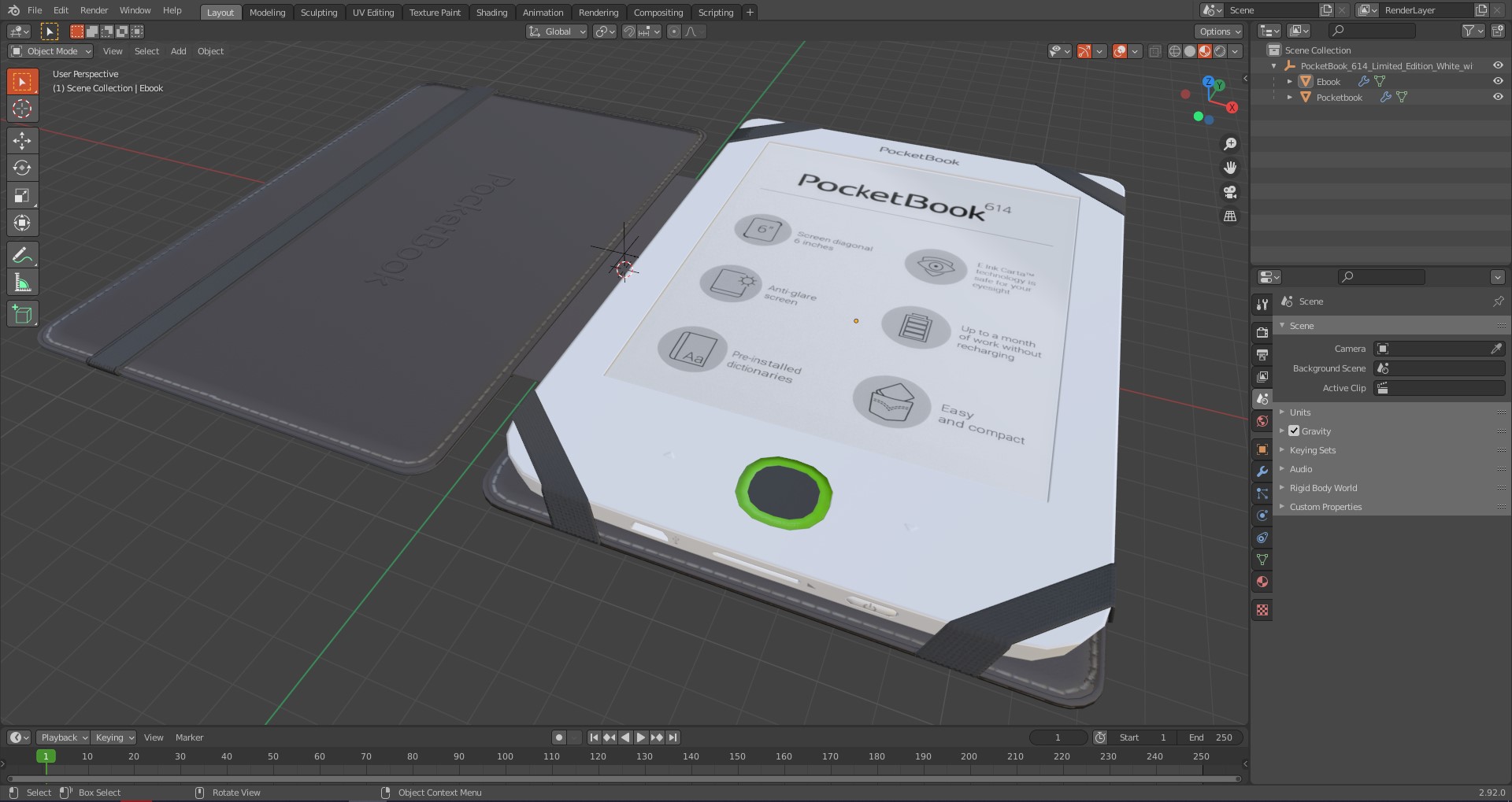Switch to the UV Editing workspace tab
Screen dimensions: 1512x802
click(x=373, y=12)
